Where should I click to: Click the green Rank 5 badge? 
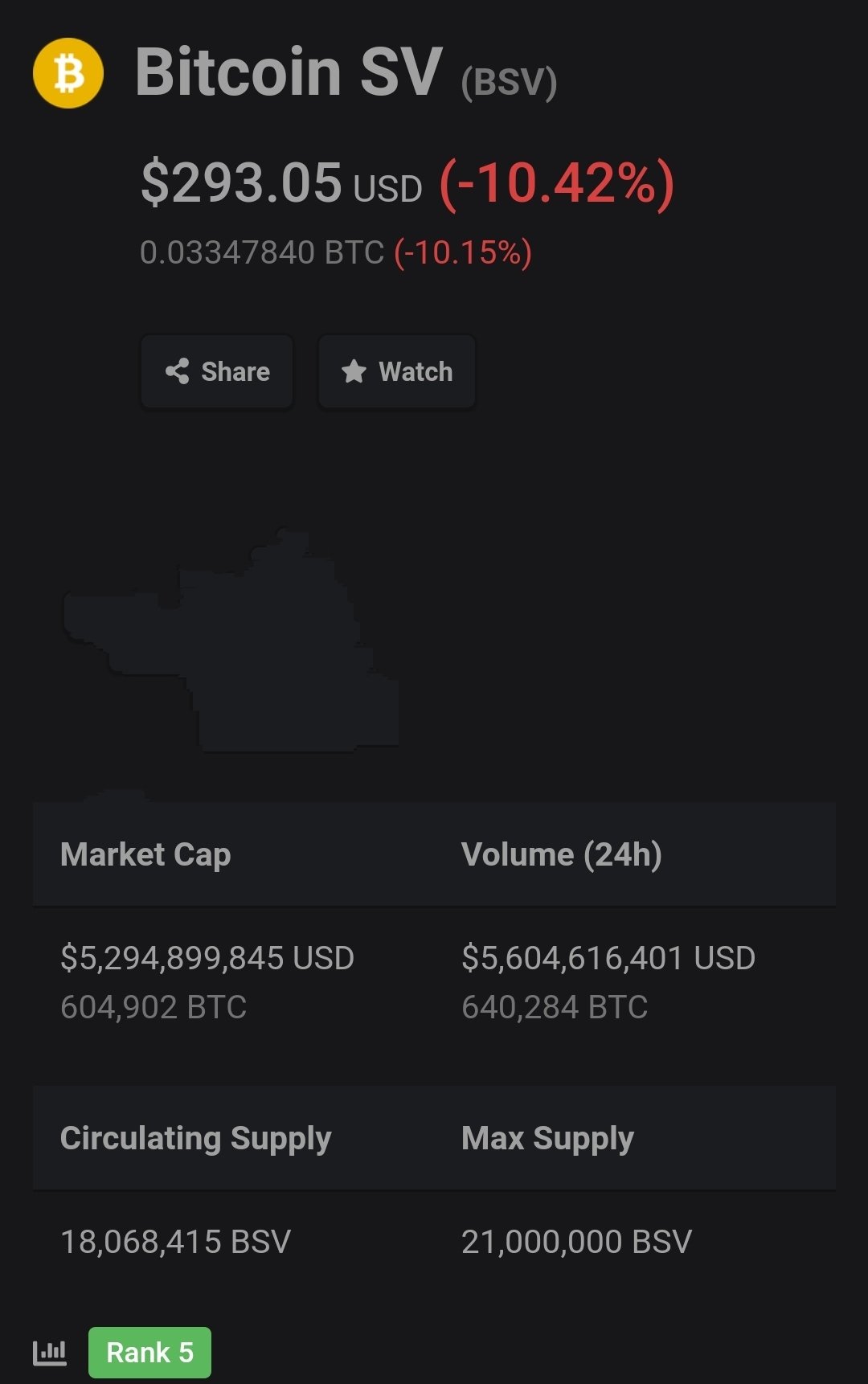point(149,1353)
